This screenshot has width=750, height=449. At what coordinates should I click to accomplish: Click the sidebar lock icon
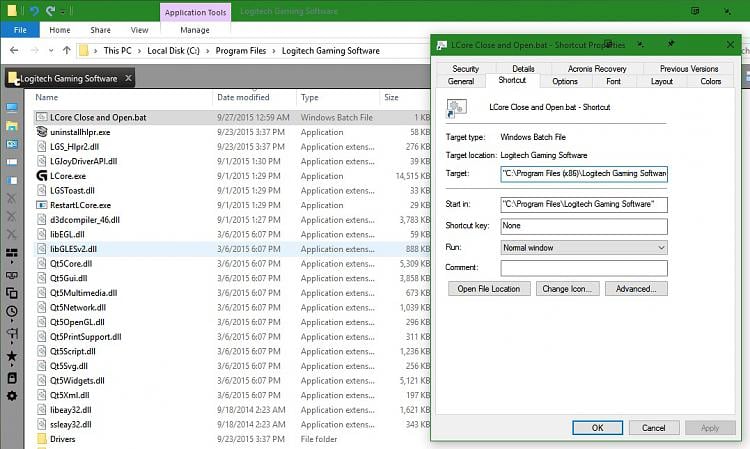12,378
